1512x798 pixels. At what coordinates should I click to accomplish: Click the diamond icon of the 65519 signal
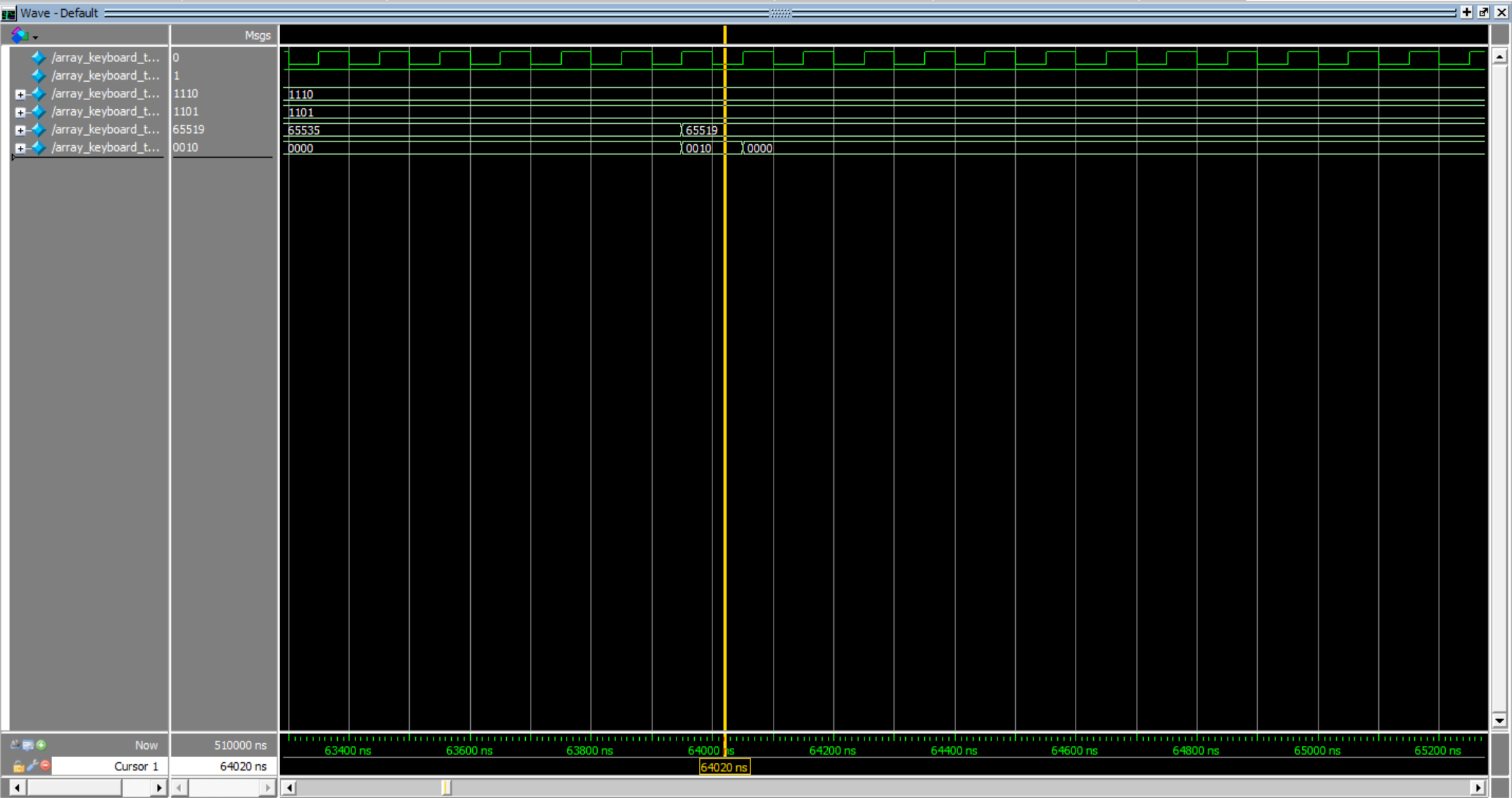pyautogui.click(x=39, y=130)
